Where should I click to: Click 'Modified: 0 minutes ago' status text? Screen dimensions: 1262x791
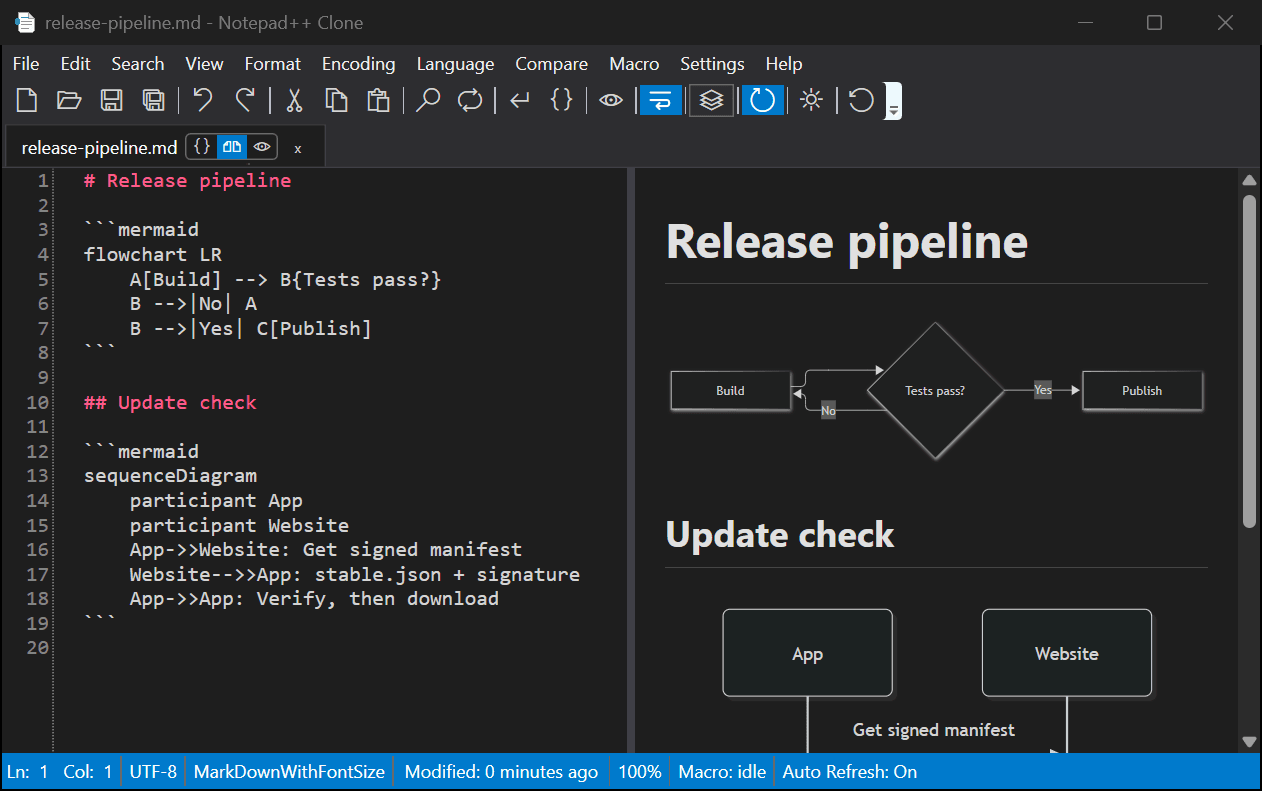tap(501, 772)
